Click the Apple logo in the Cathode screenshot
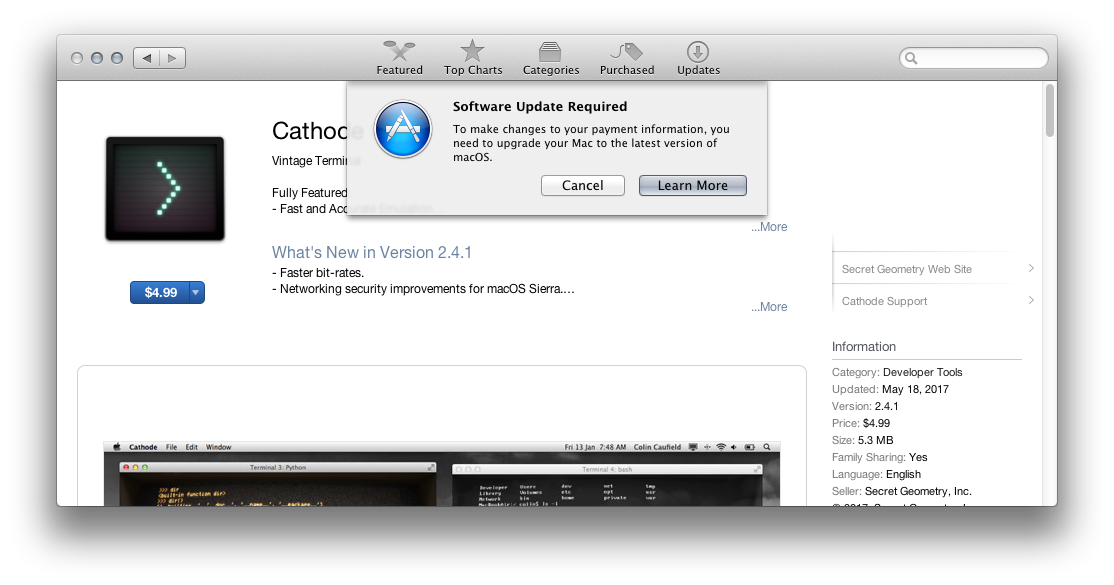This screenshot has width=1114, height=585. 117,447
